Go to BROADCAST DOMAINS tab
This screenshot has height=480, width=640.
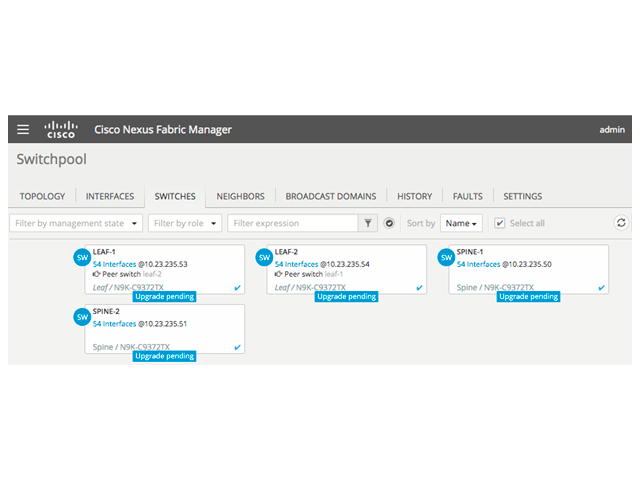click(x=331, y=196)
